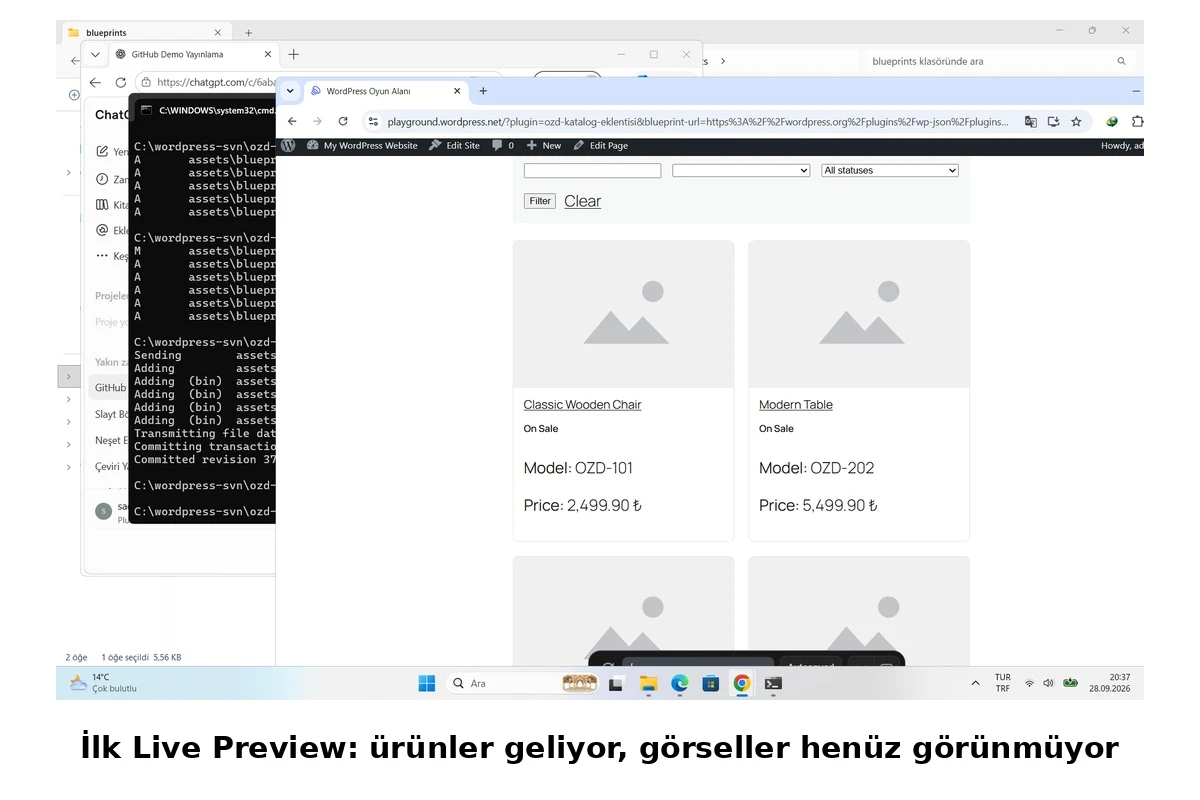Click the blueprints klasöründe ara search box
The image size is (1200, 800).
(998, 61)
